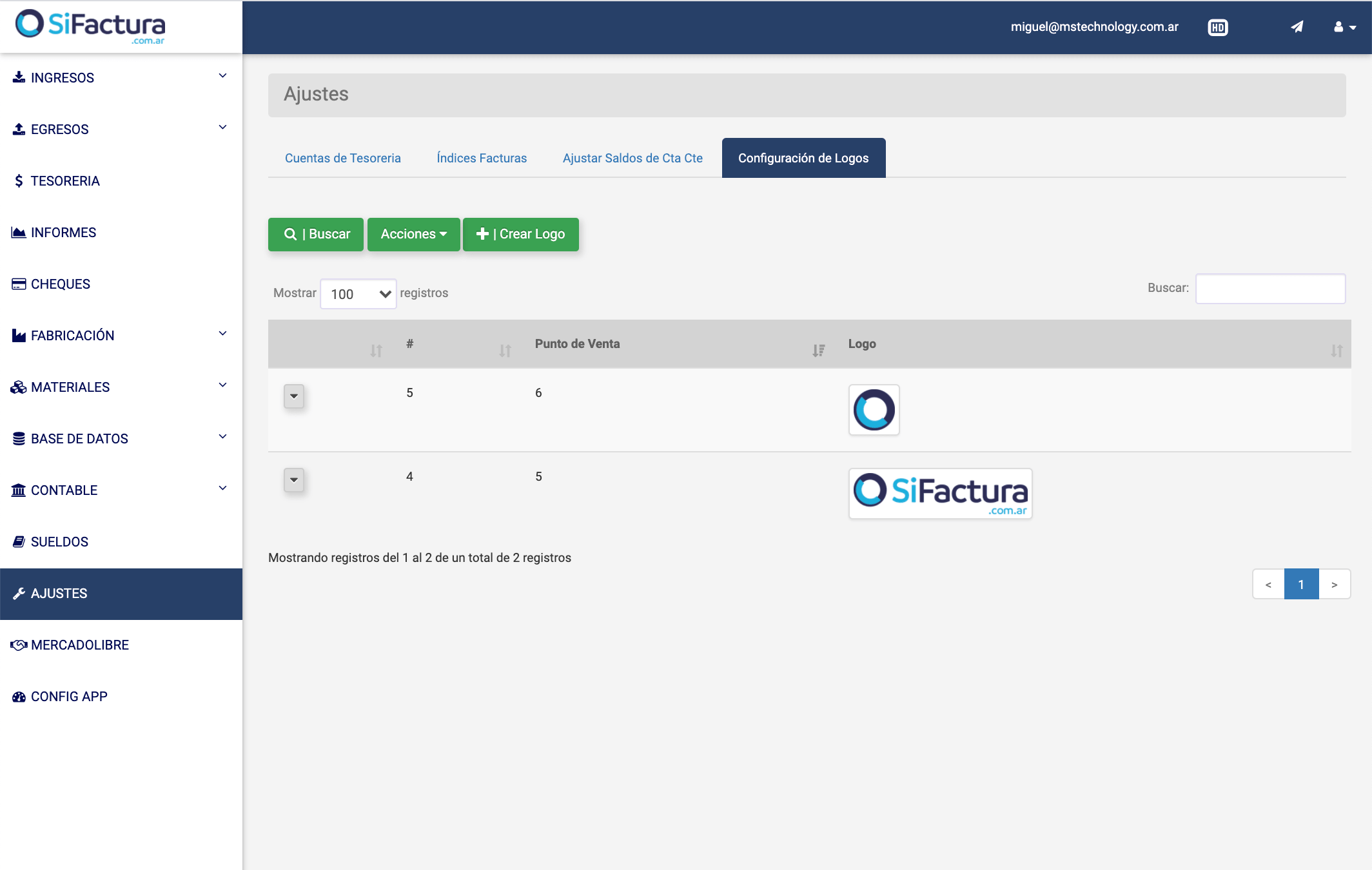Open SUELDOS in the sidebar
This screenshot has width=1372, height=870.
tap(121, 542)
